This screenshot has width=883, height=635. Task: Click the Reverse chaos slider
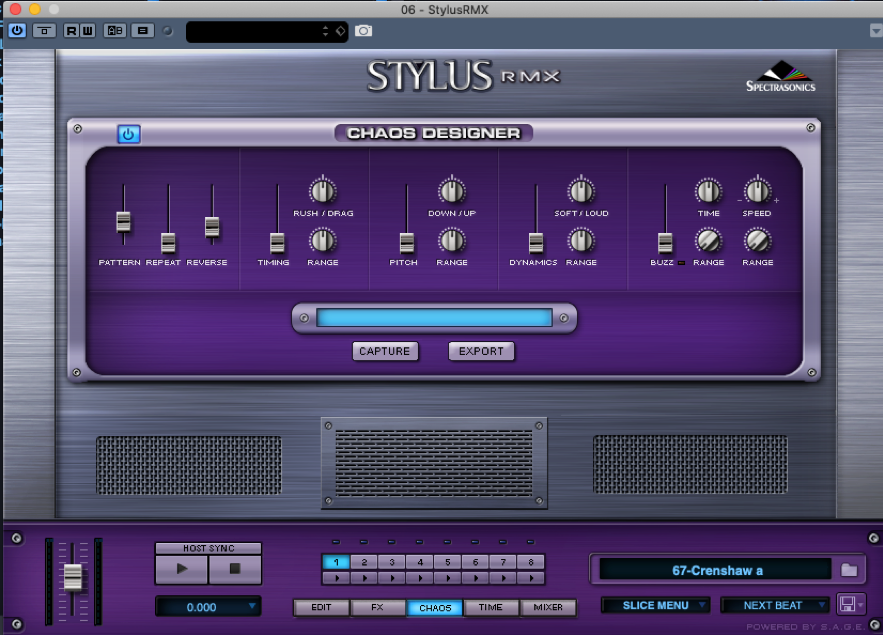(x=212, y=227)
